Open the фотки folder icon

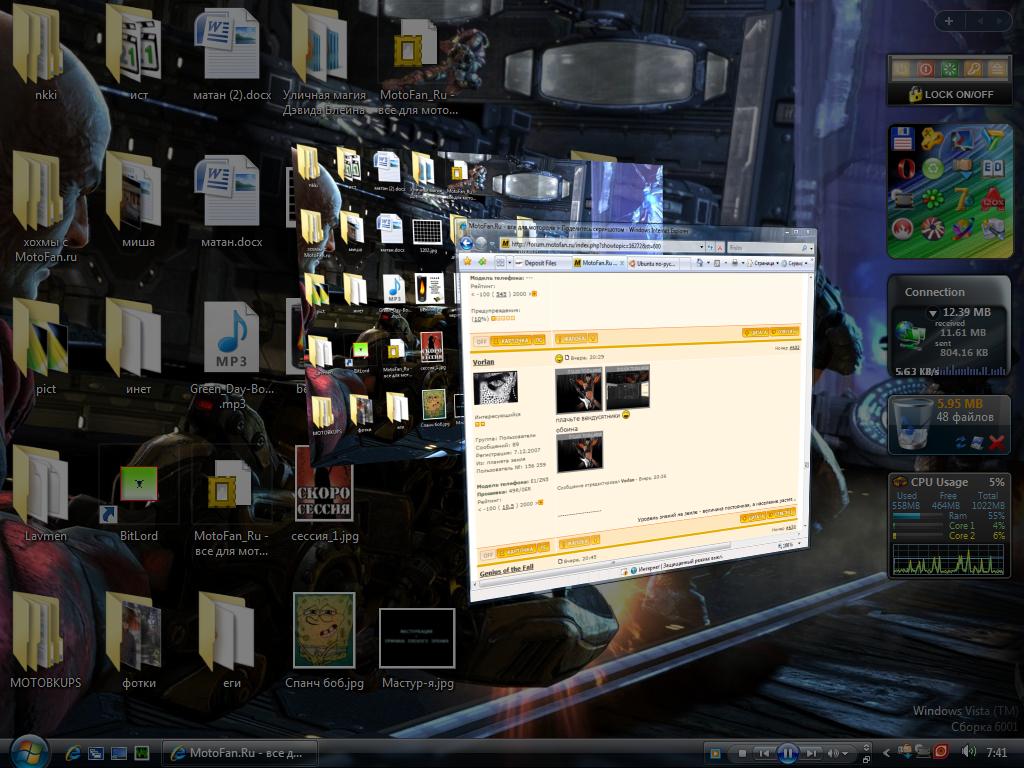click(x=134, y=632)
